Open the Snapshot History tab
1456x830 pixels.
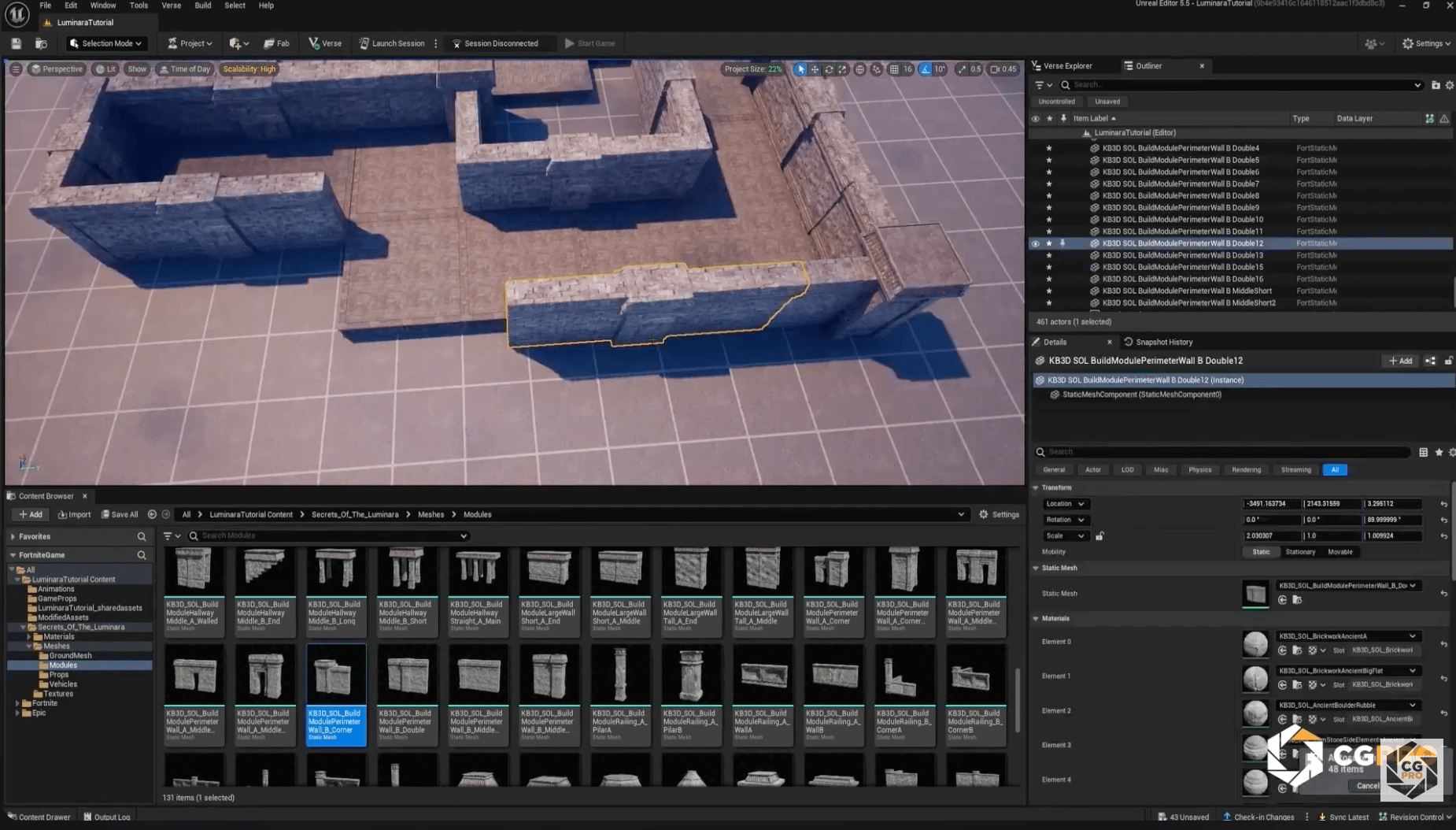point(1158,342)
